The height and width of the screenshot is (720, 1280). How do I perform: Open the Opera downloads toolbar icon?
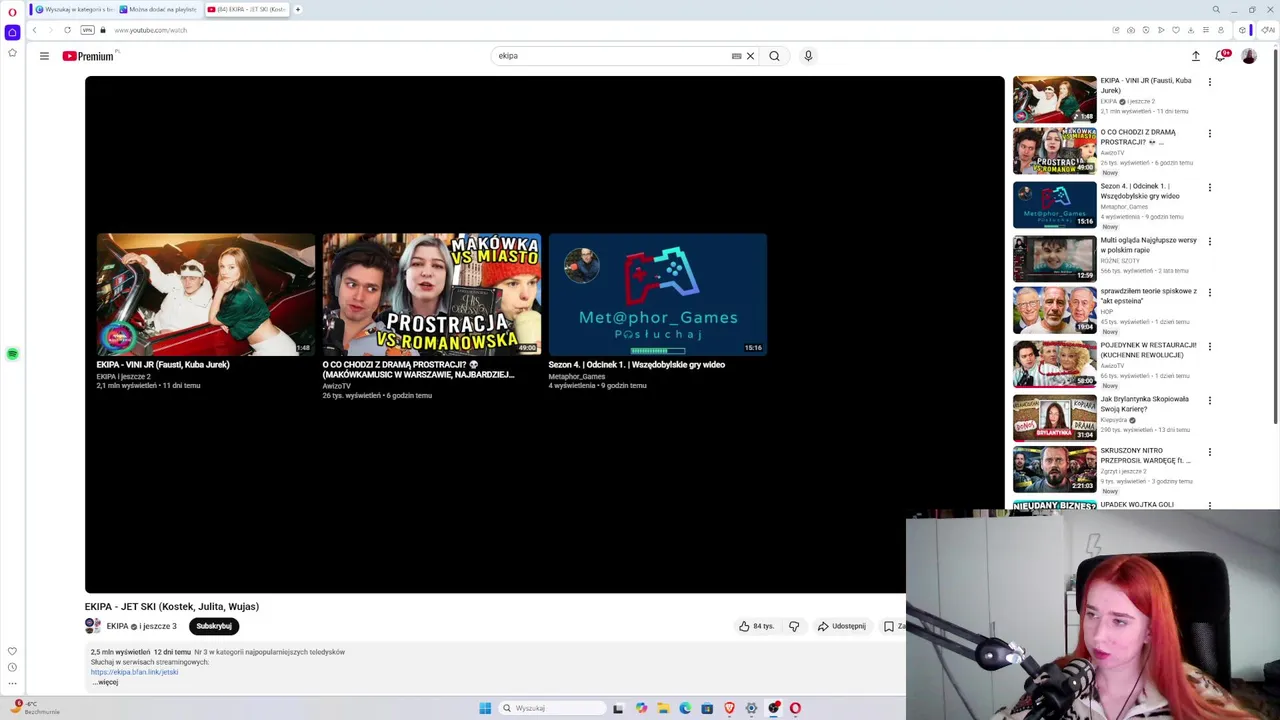[1191, 30]
